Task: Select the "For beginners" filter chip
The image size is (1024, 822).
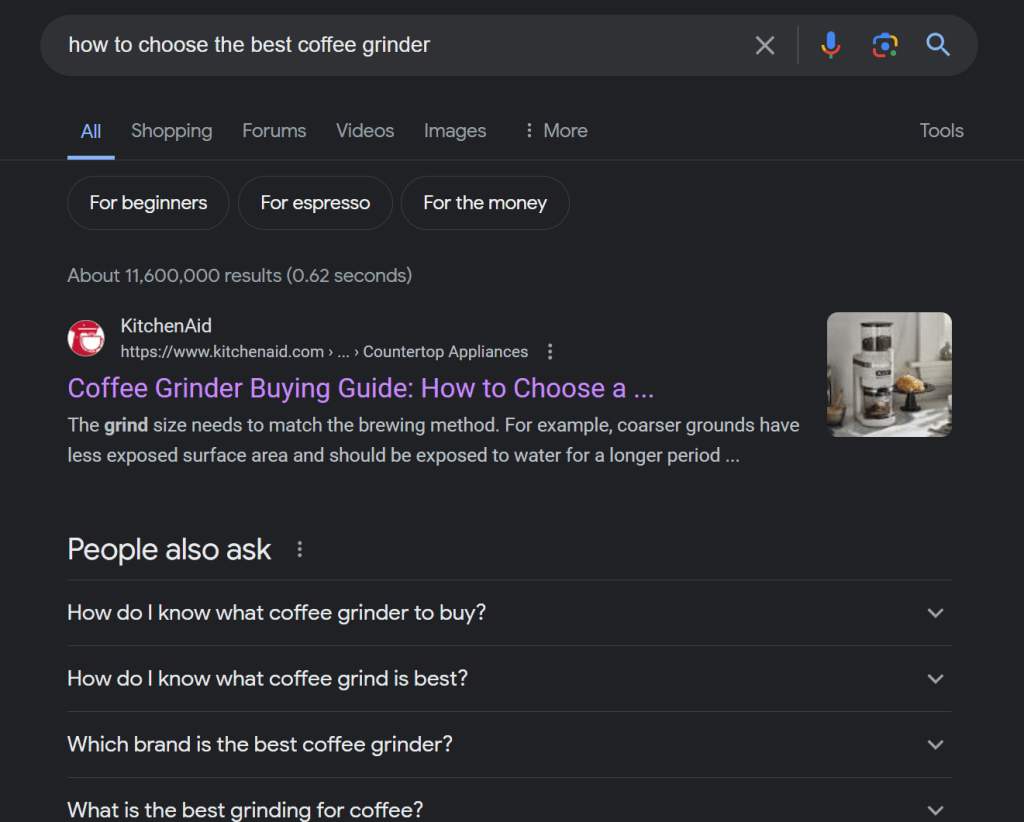Action: 148,203
